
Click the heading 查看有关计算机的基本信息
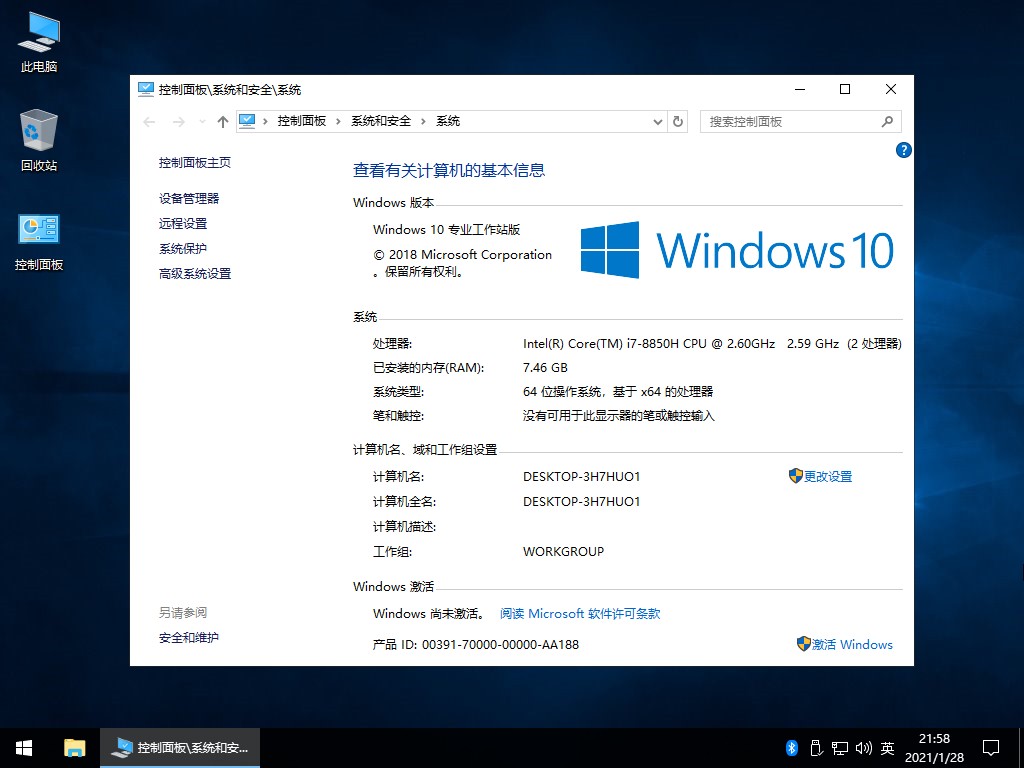(449, 170)
